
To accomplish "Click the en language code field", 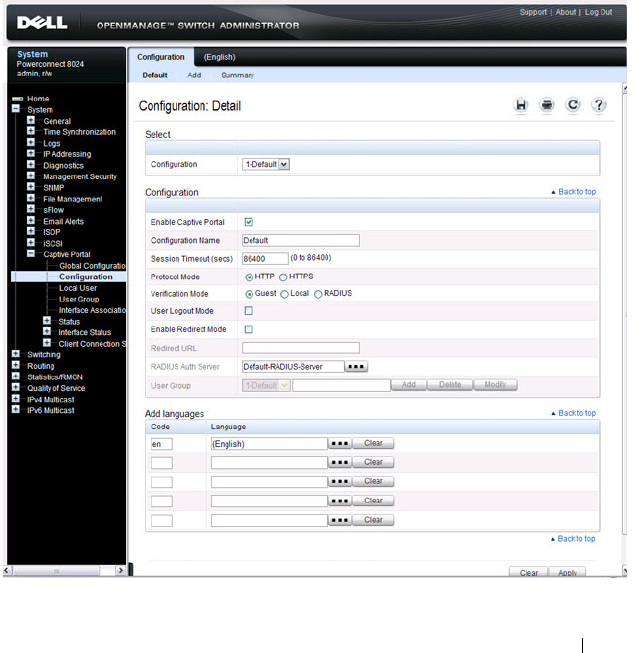I will coord(162,444).
